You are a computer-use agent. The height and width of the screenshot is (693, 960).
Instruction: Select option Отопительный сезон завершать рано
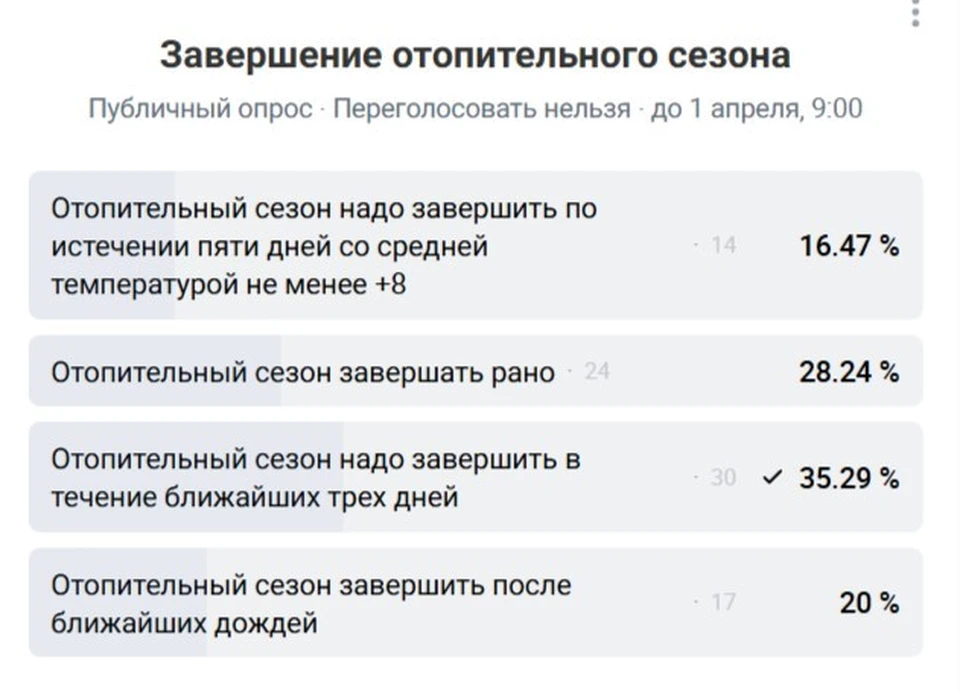tap(302, 373)
